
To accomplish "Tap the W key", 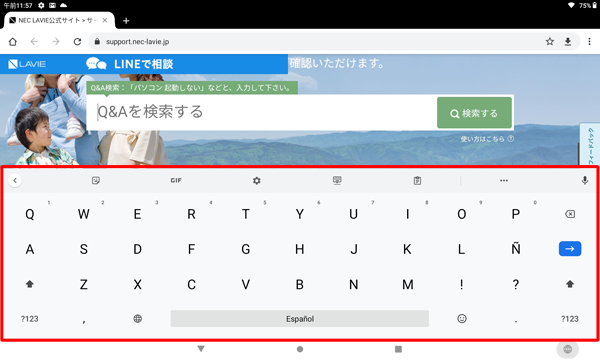I will coord(83,214).
